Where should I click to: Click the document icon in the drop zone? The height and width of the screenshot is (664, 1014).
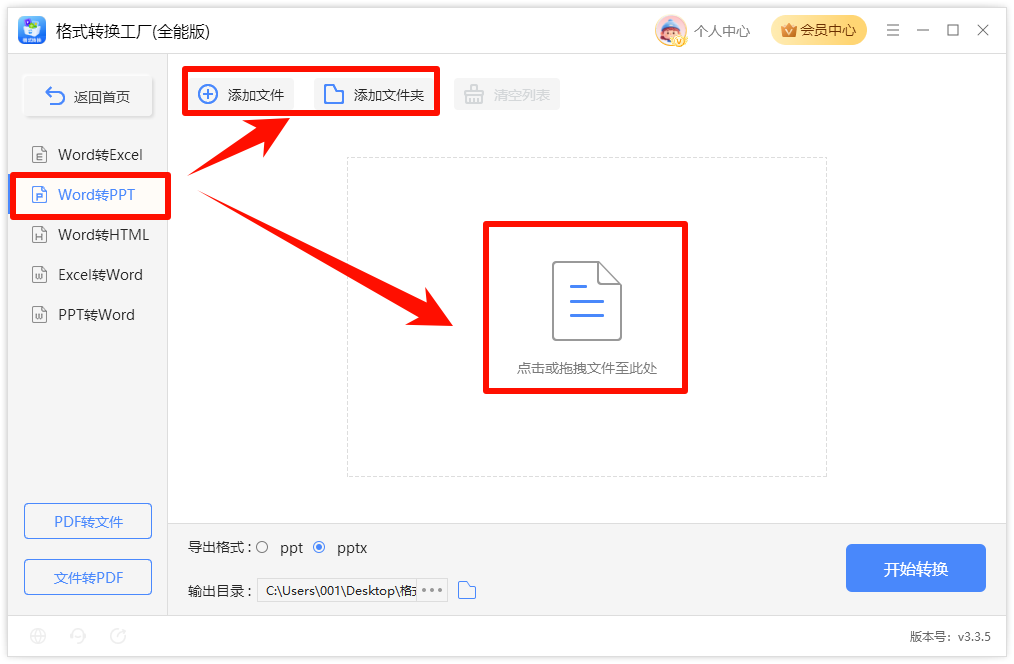point(587,301)
